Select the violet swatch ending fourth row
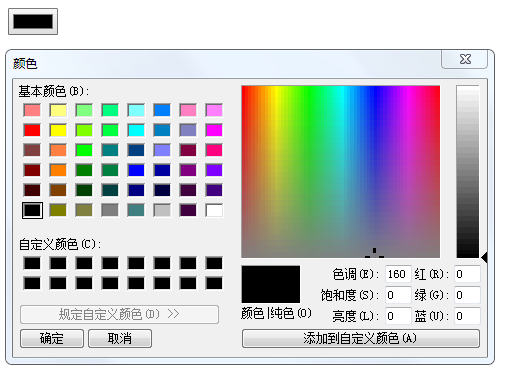Screen dimensions: 530x388 point(214,170)
